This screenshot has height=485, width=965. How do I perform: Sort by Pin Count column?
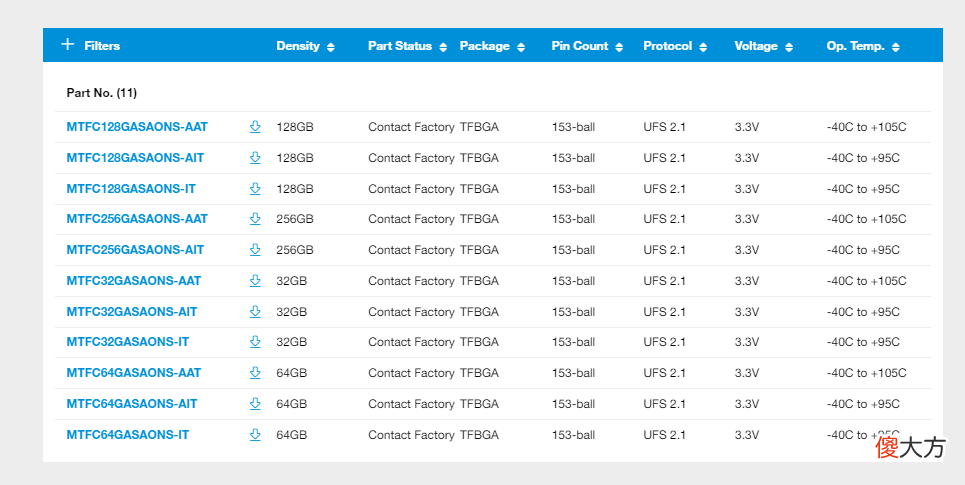[587, 46]
